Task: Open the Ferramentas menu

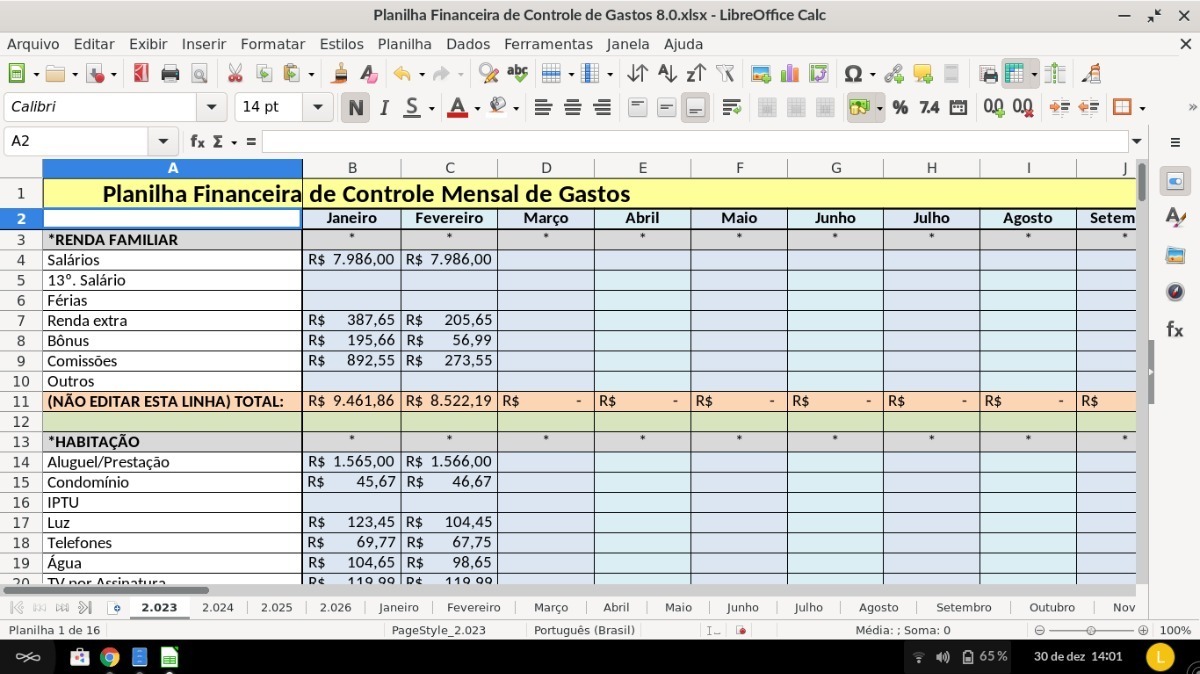Action: (x=548, y=44)
